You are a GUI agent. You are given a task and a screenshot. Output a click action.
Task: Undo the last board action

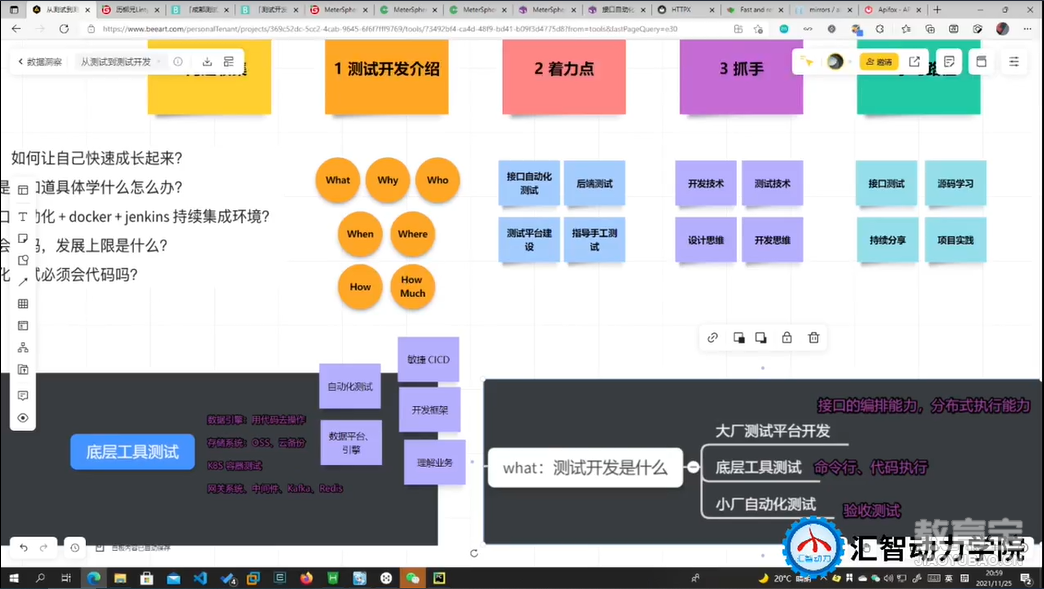point(23,547)
